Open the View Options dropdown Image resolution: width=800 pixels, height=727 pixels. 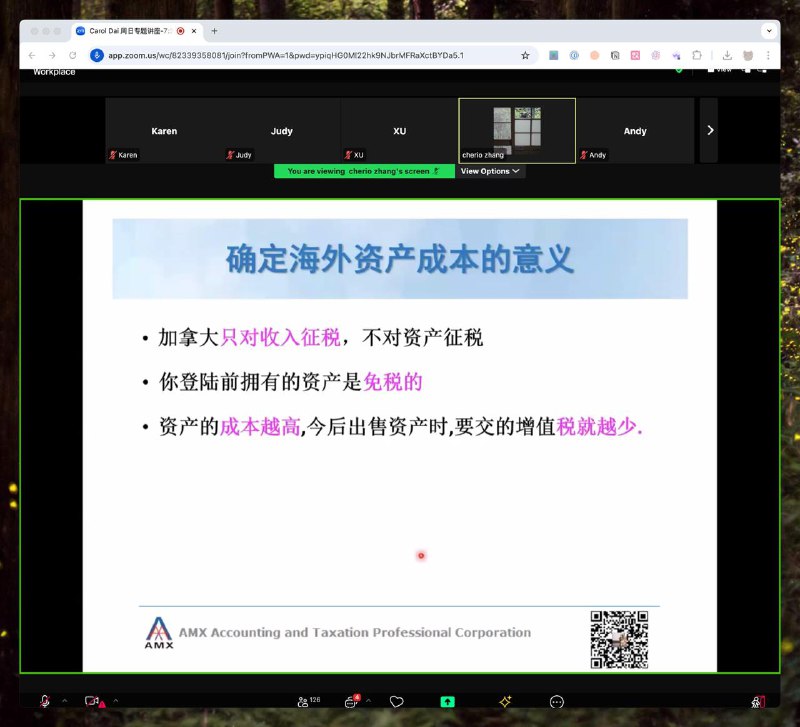tap(489, 170)
